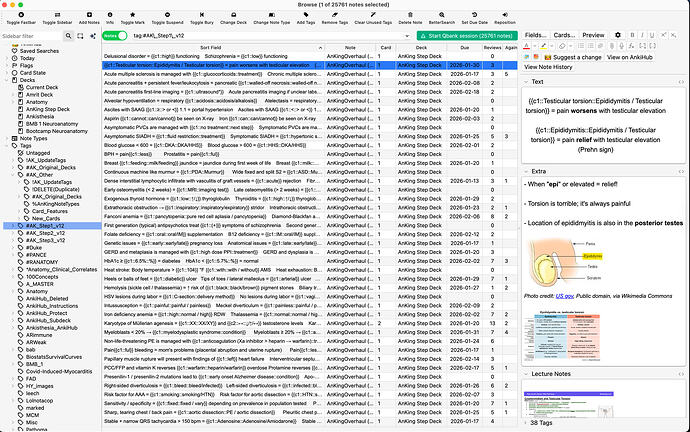Sort by the Due column header
690x432 pixels.
465,48
